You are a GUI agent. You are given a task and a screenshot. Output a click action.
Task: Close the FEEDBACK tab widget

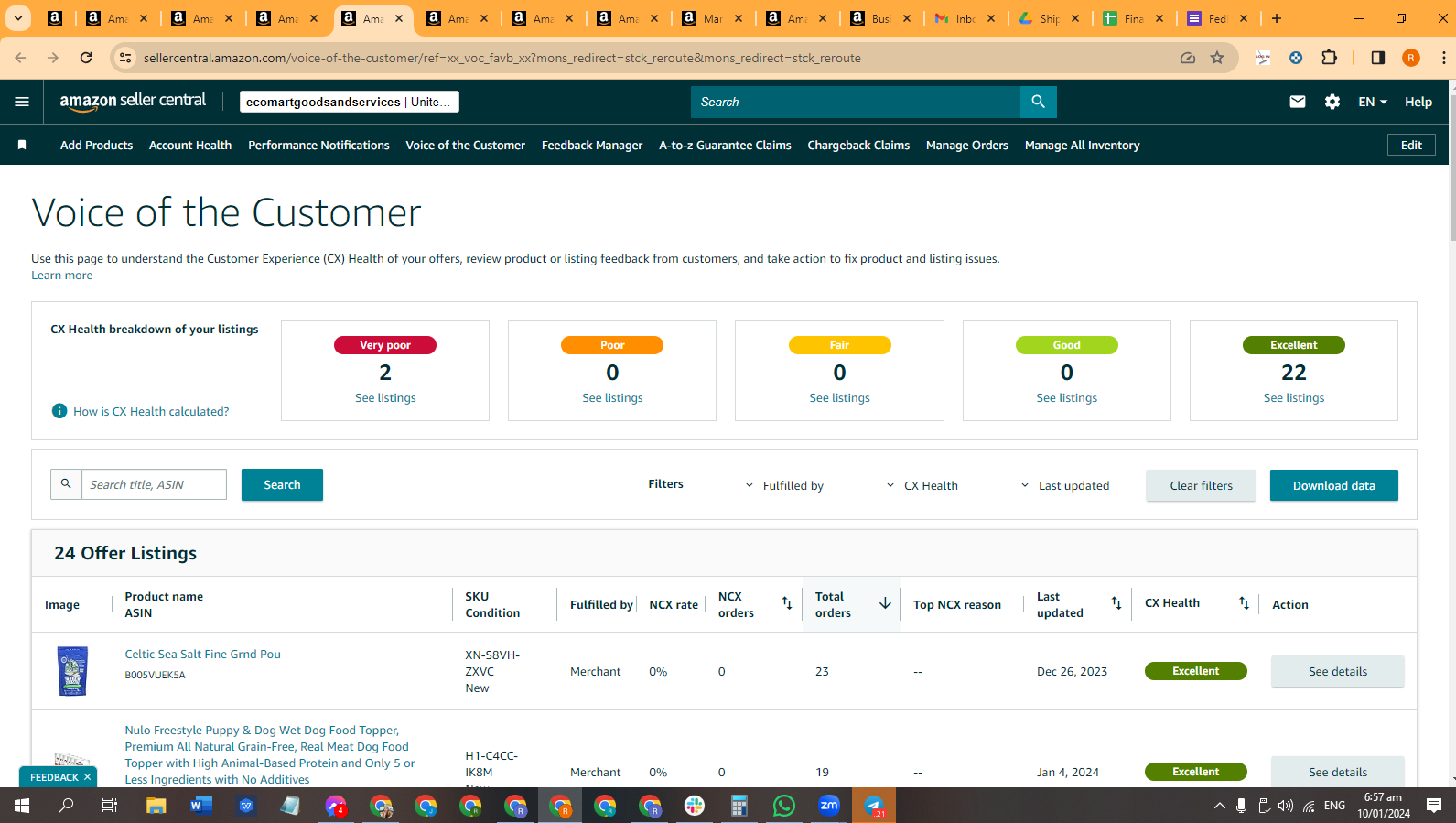87,777
